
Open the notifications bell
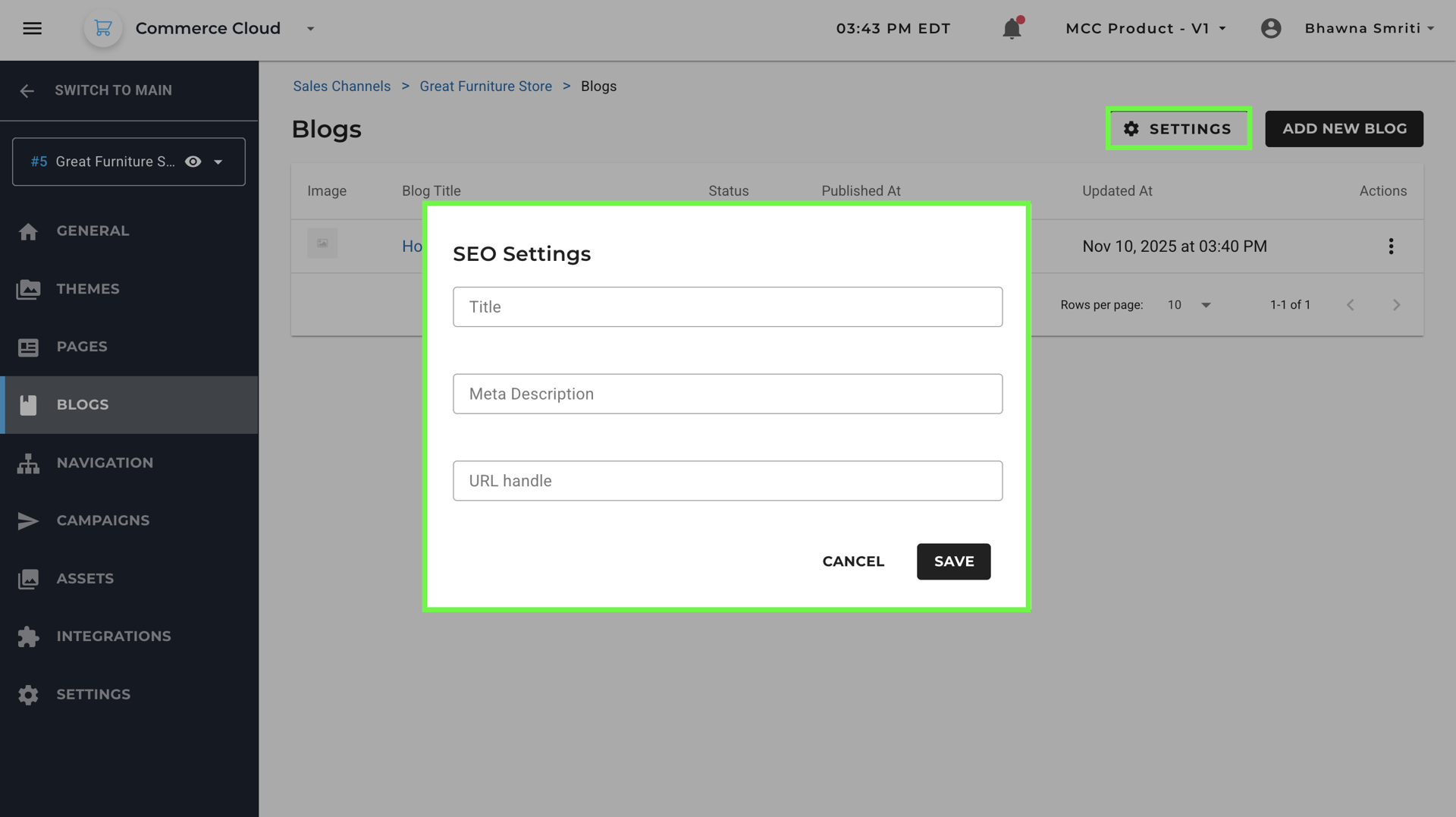pos(1012,29)
